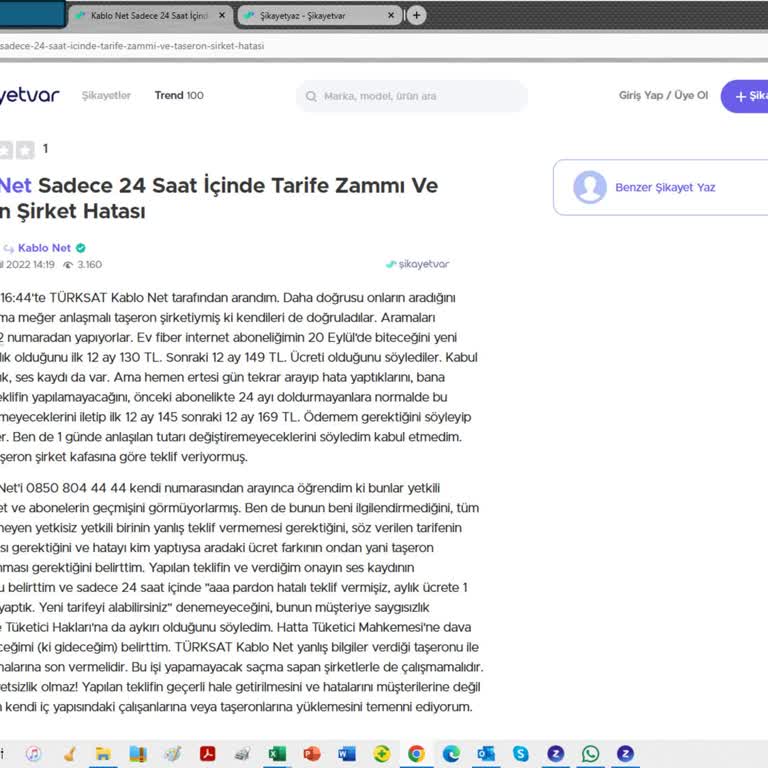Open the WinRAR archive icon in taskbar
Screen dimensions: 768x768
point(138,753)
